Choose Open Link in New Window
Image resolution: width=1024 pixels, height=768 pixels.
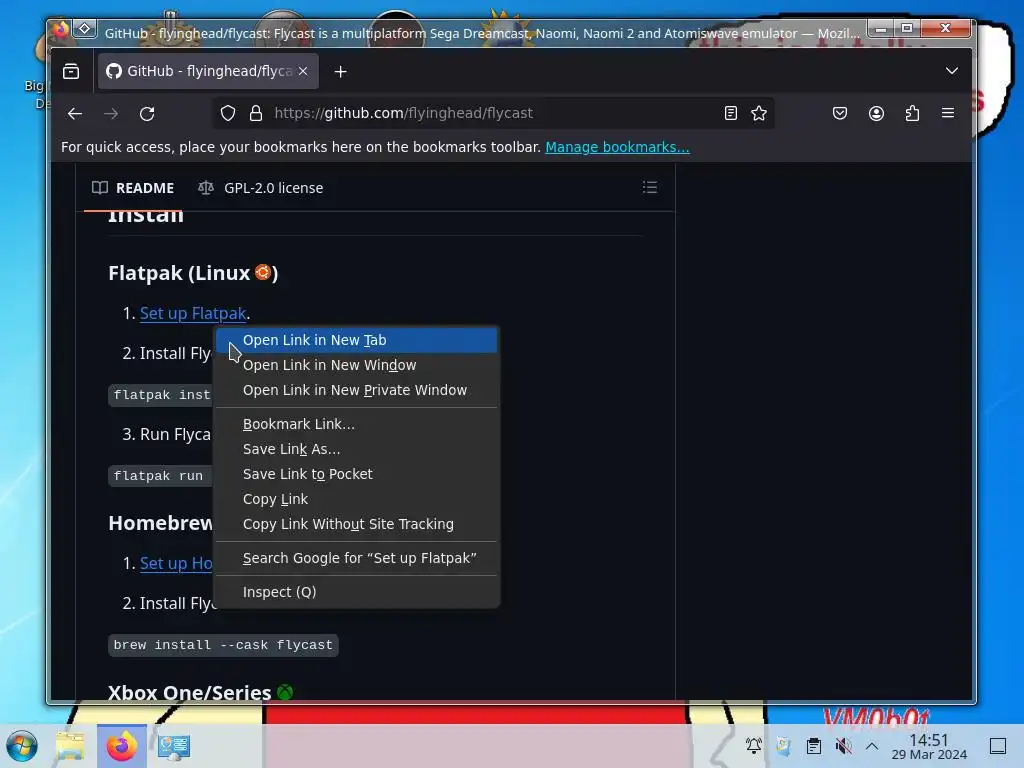coord(357,365)
